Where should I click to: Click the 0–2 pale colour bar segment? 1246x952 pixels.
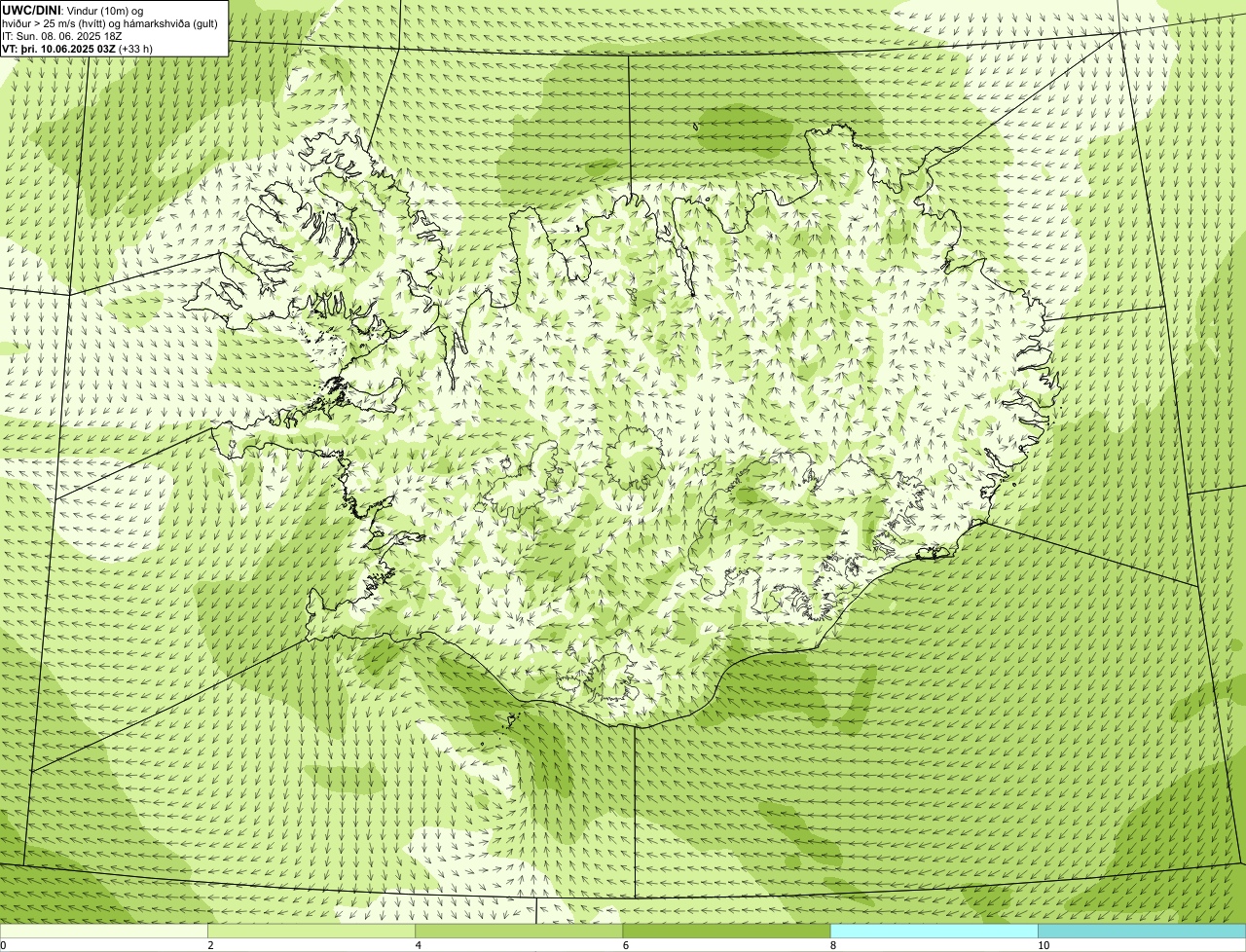pos(103,931)
